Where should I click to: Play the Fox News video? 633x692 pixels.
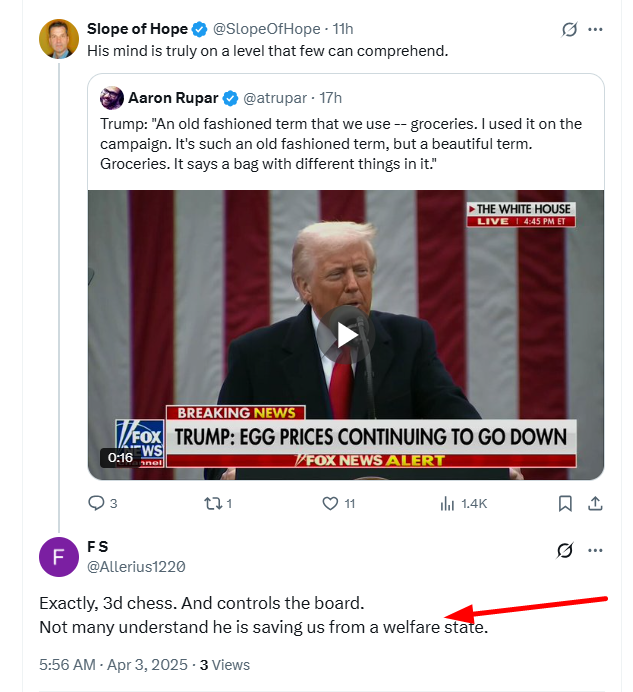pos(346,334)
